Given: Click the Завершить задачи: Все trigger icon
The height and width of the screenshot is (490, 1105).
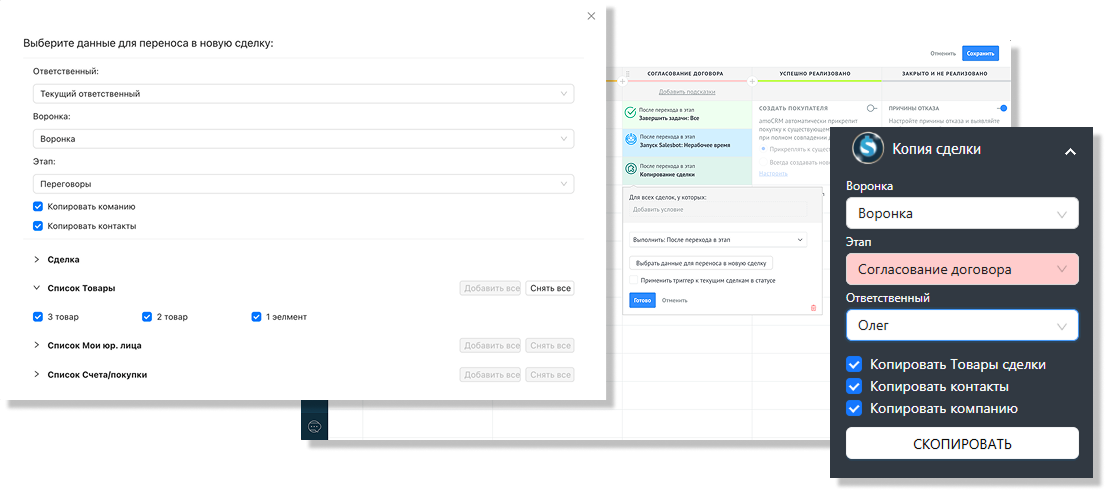Looking at the screenshot, I should tap(631, 113).
